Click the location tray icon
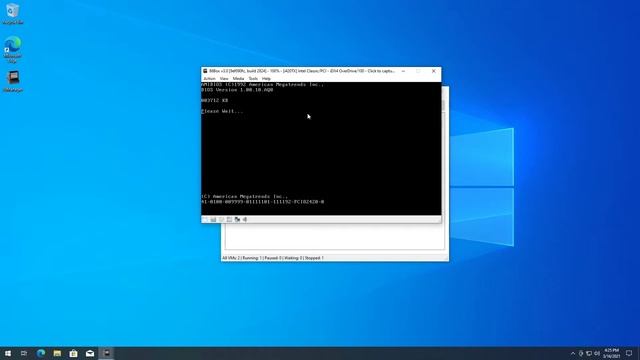This screenshot has height=360, width=640. (581, 353)
